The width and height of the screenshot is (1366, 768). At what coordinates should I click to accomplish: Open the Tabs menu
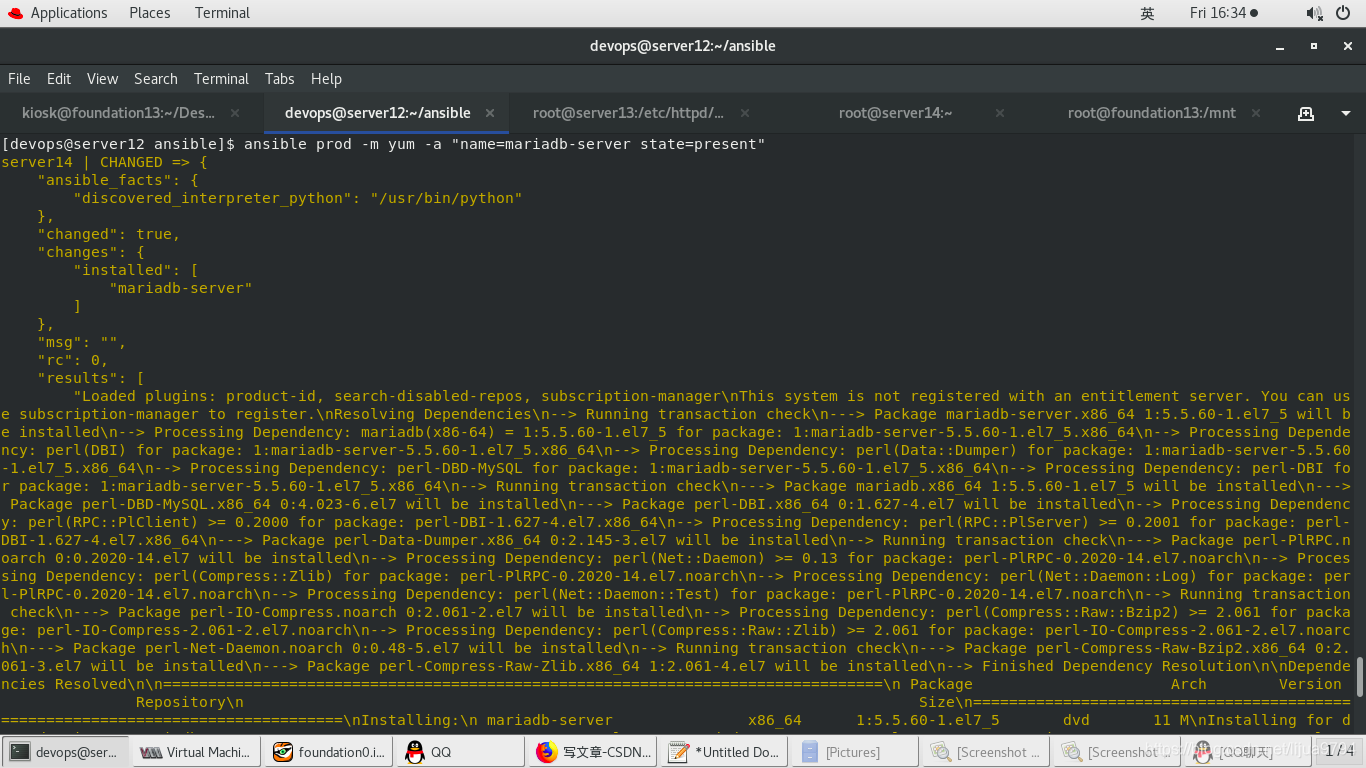click(x=279, y=79)
